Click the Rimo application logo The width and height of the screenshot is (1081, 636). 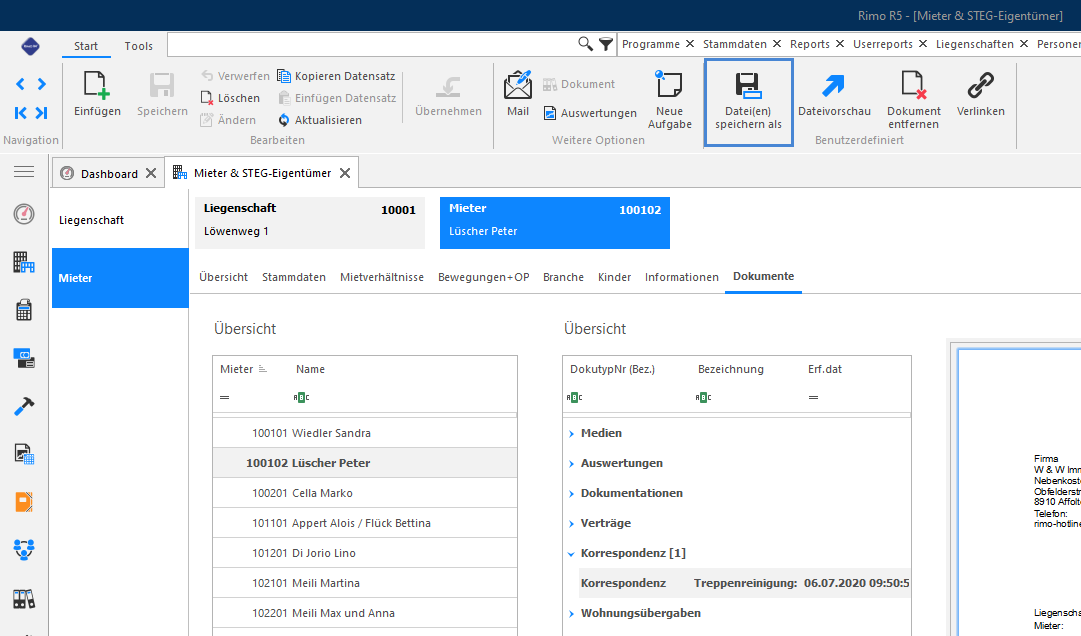(x=30, y=46)
